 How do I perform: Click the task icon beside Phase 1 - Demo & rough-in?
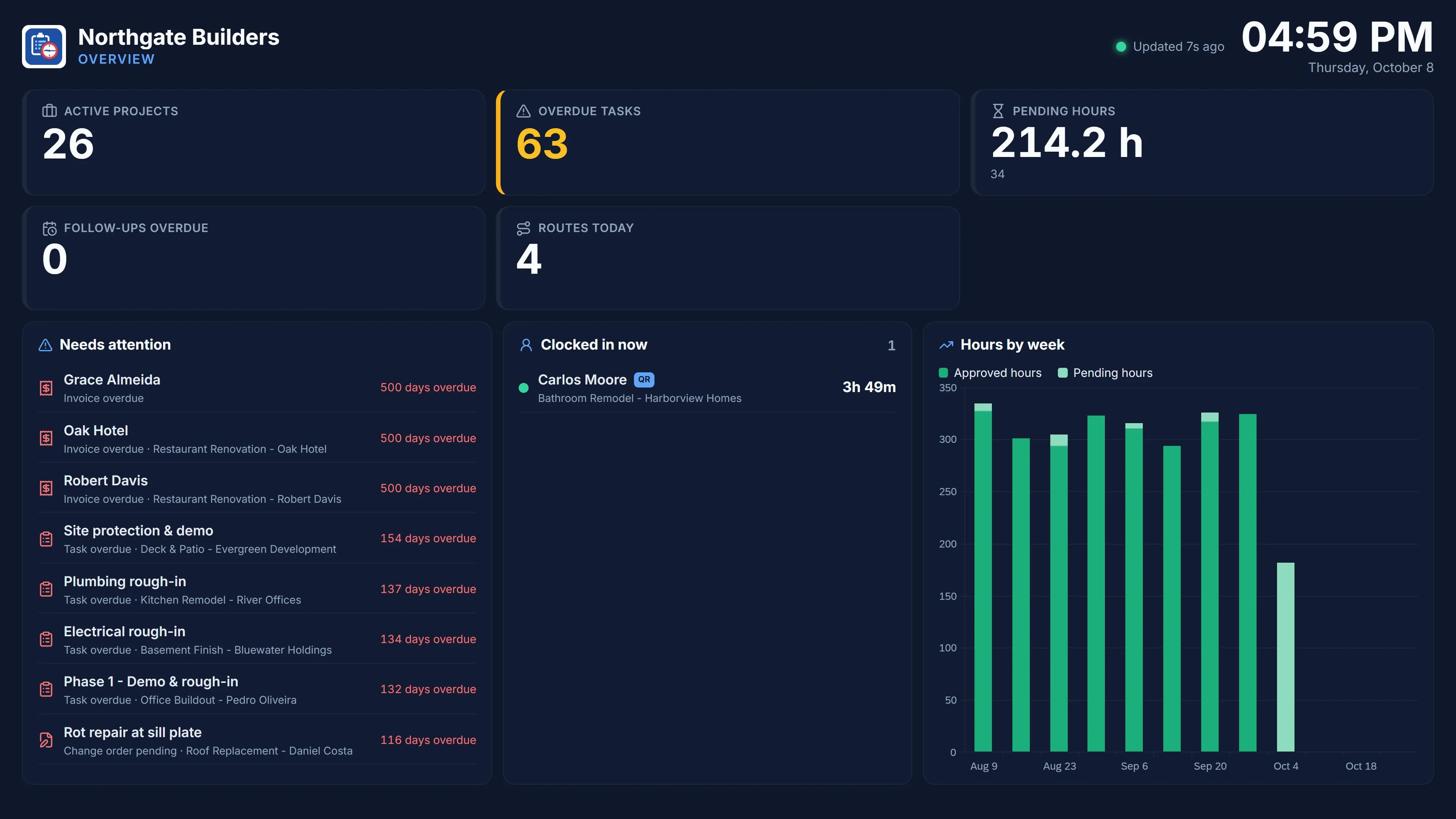pyautogui.click(x=46, y=690)
